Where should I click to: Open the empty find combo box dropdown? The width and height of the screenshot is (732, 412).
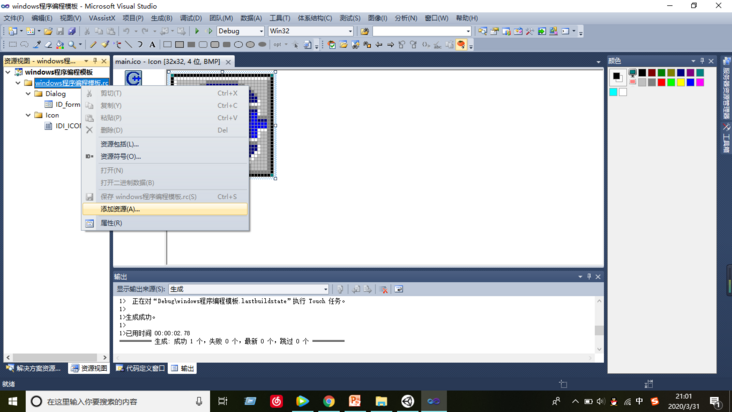click(x=468, y=31)
